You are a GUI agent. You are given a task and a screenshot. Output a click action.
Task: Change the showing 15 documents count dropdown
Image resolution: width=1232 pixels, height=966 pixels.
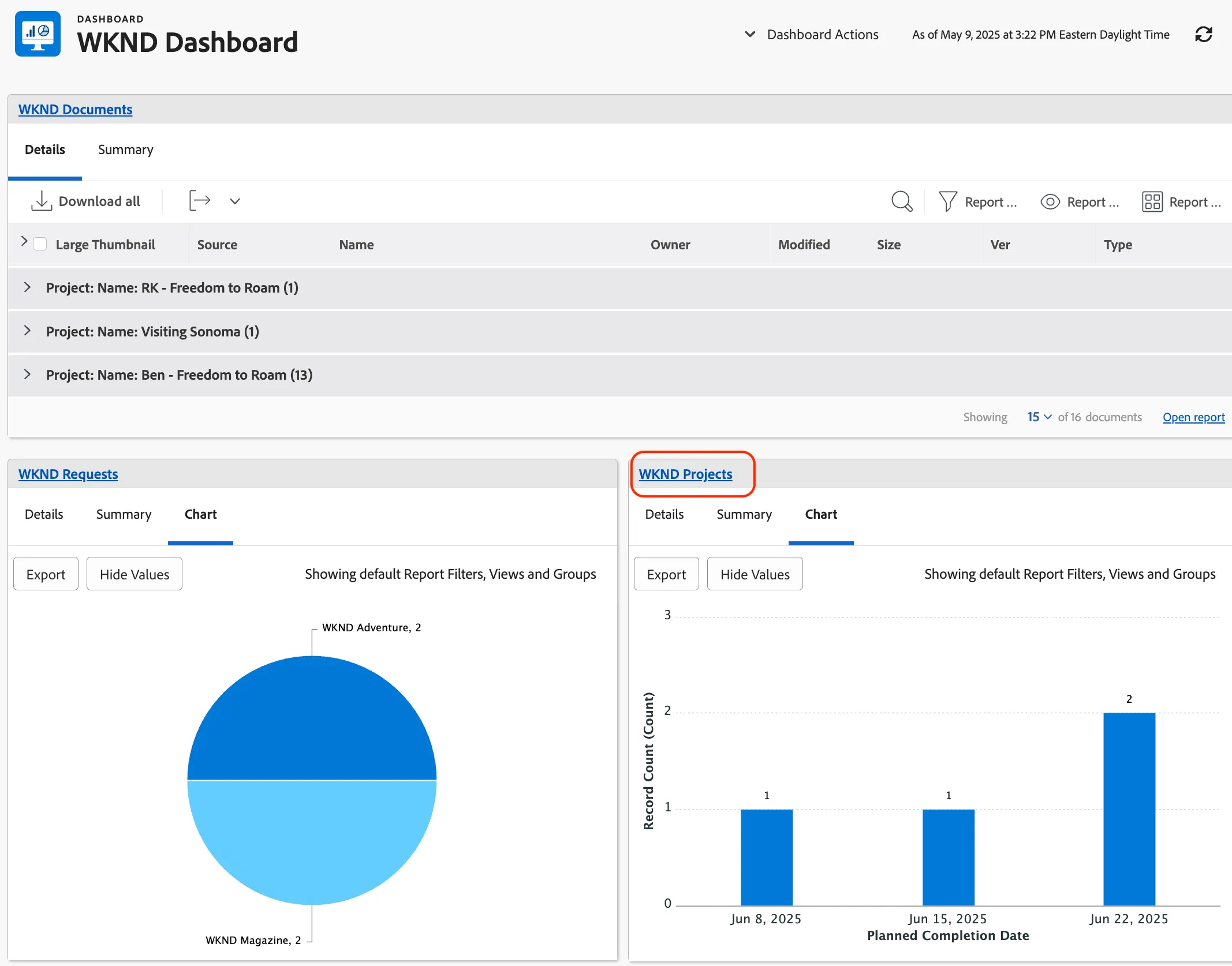1039,417
